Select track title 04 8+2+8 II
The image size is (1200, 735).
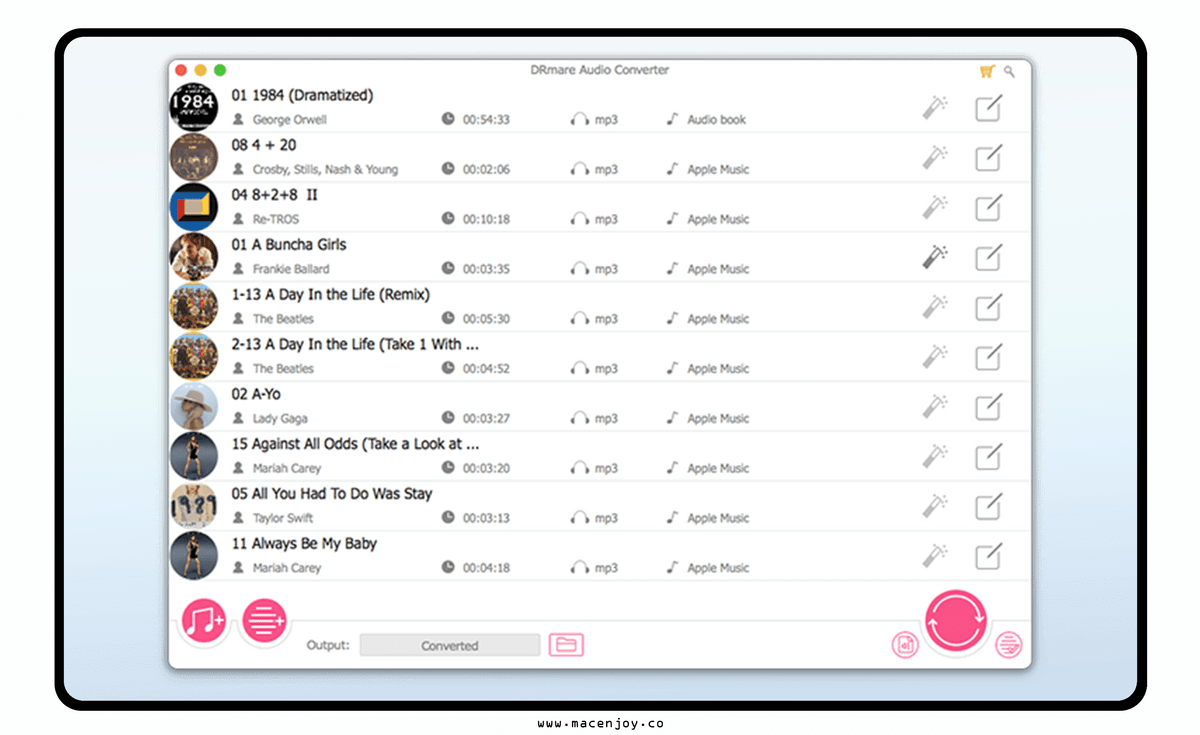[275, 195]
